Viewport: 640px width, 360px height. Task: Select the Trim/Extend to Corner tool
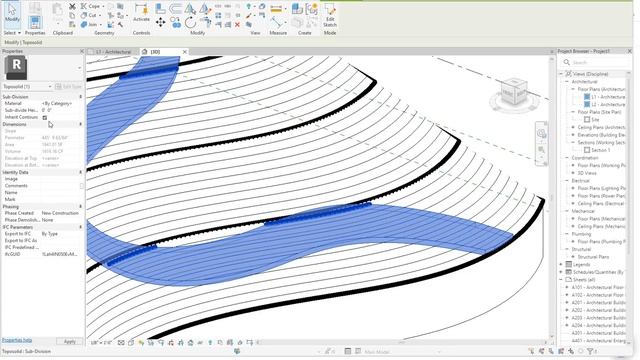207,22
